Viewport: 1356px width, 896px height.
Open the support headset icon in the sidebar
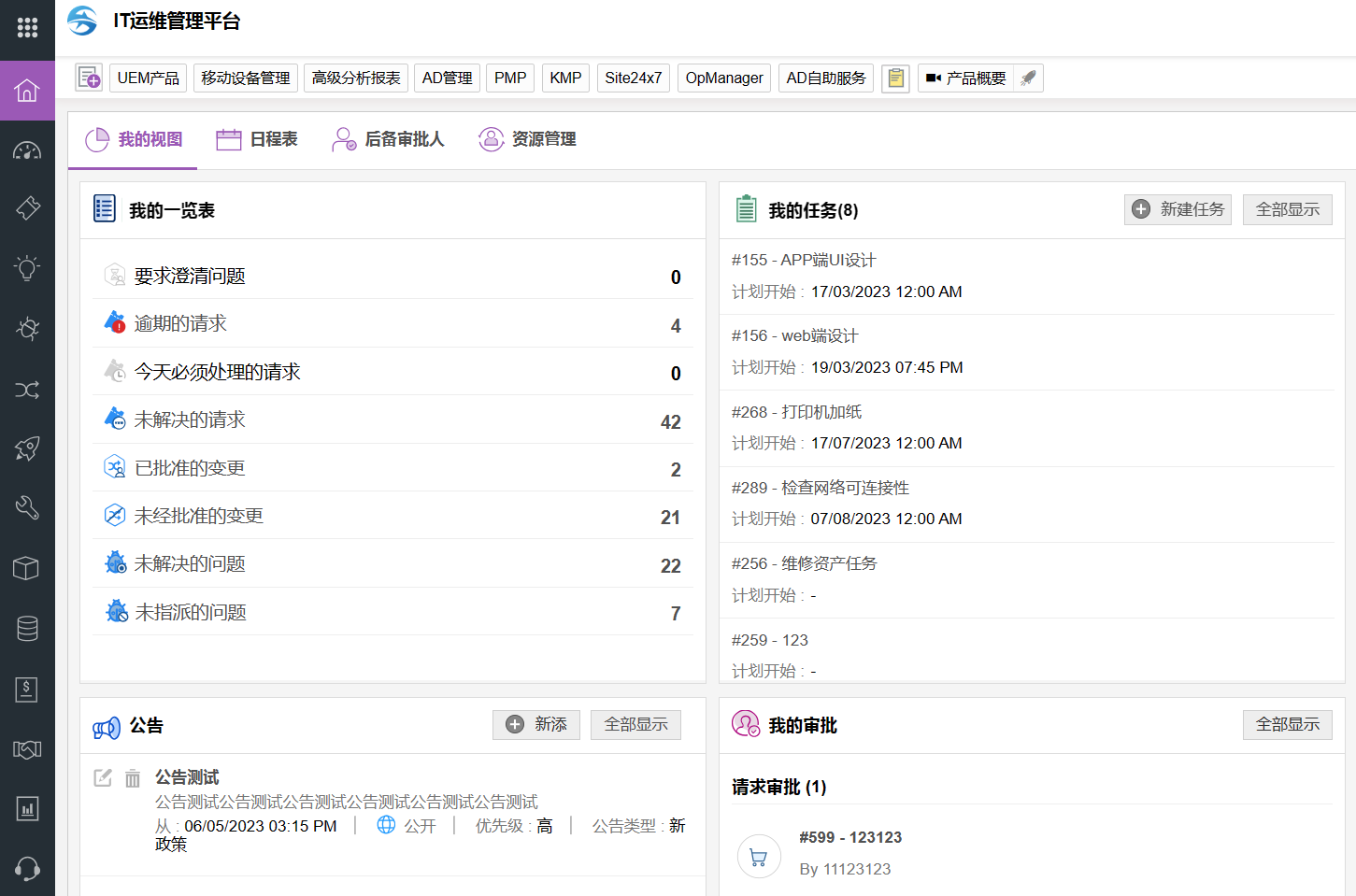pyautogui.click(x=27, y=869)
